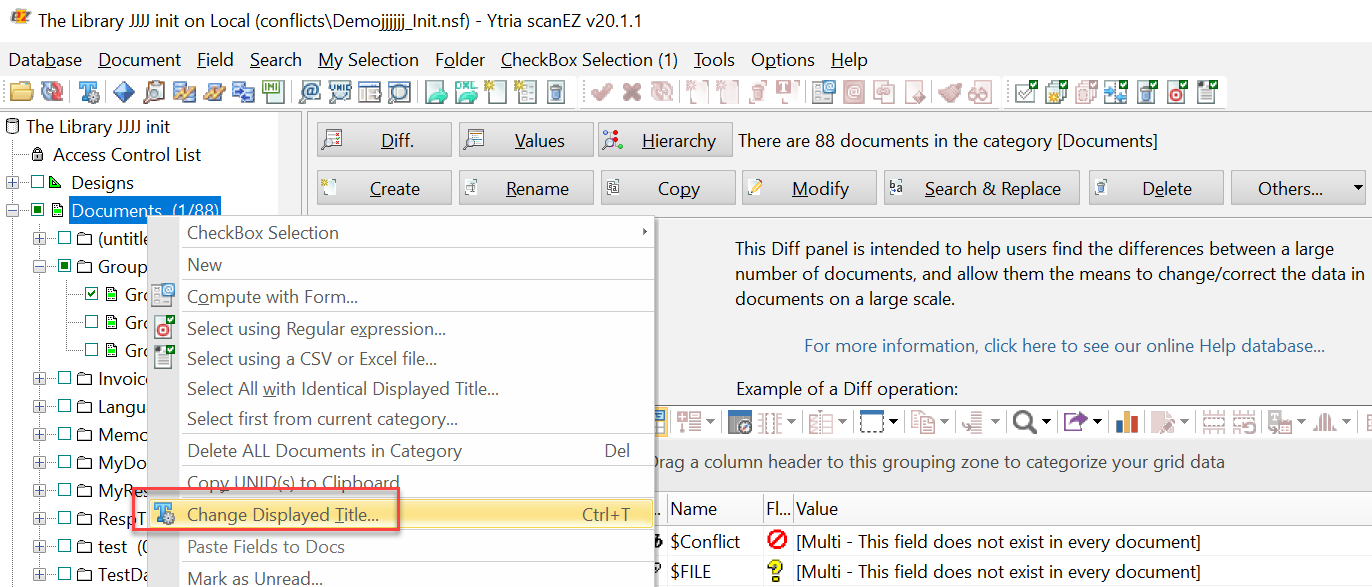The image size is (1372, 587).
Task: Toggle the Designs category checkbox
Action: pos(37,183)
